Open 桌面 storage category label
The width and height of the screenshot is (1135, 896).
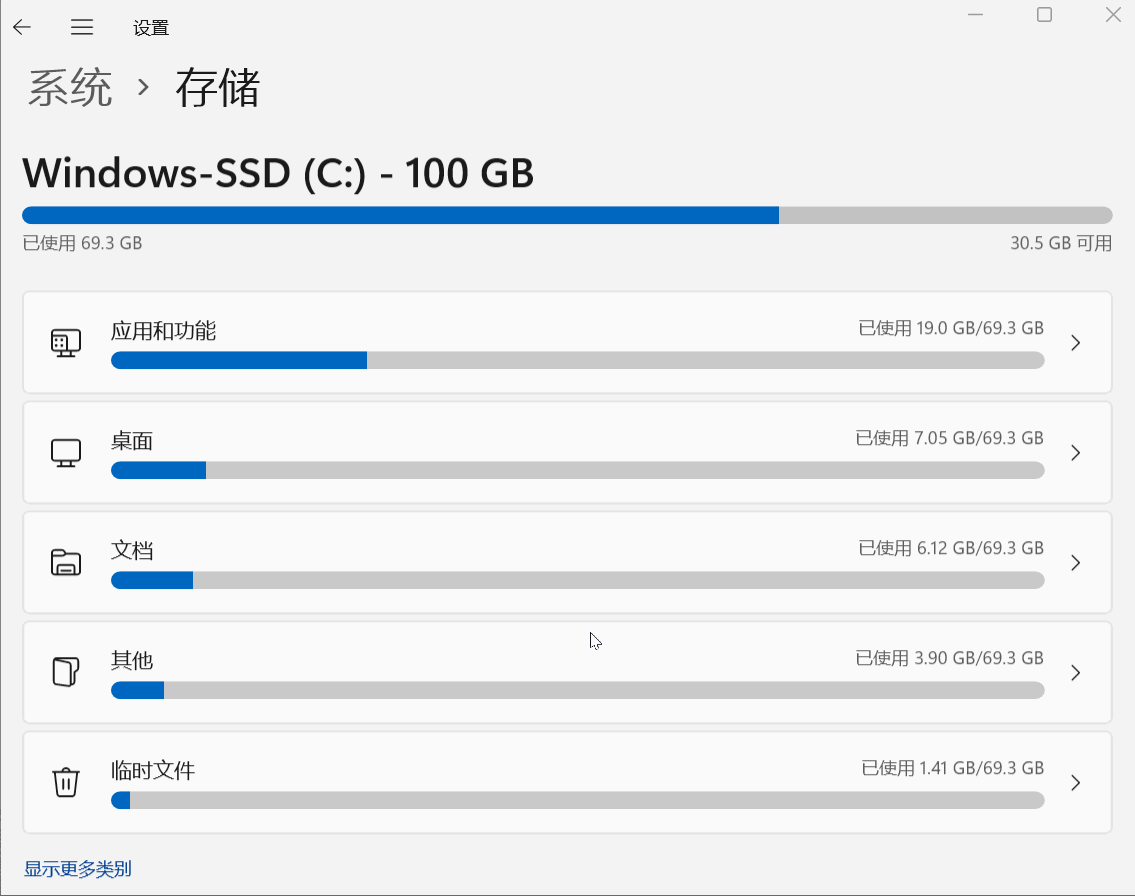132,441
